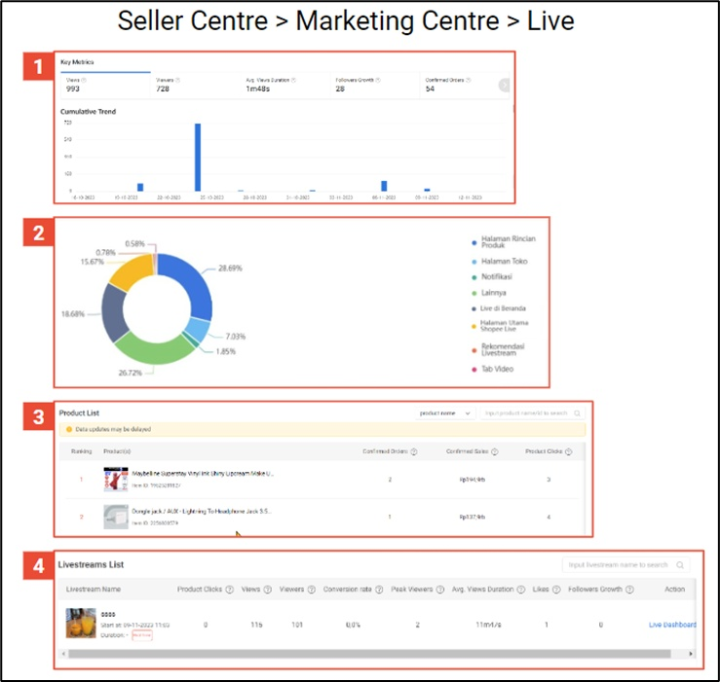This screenshot has width=720, height=682.
Task: Click the Maybelline Superstay Vinyl Ink product name
Action: (x=188, y=473)
